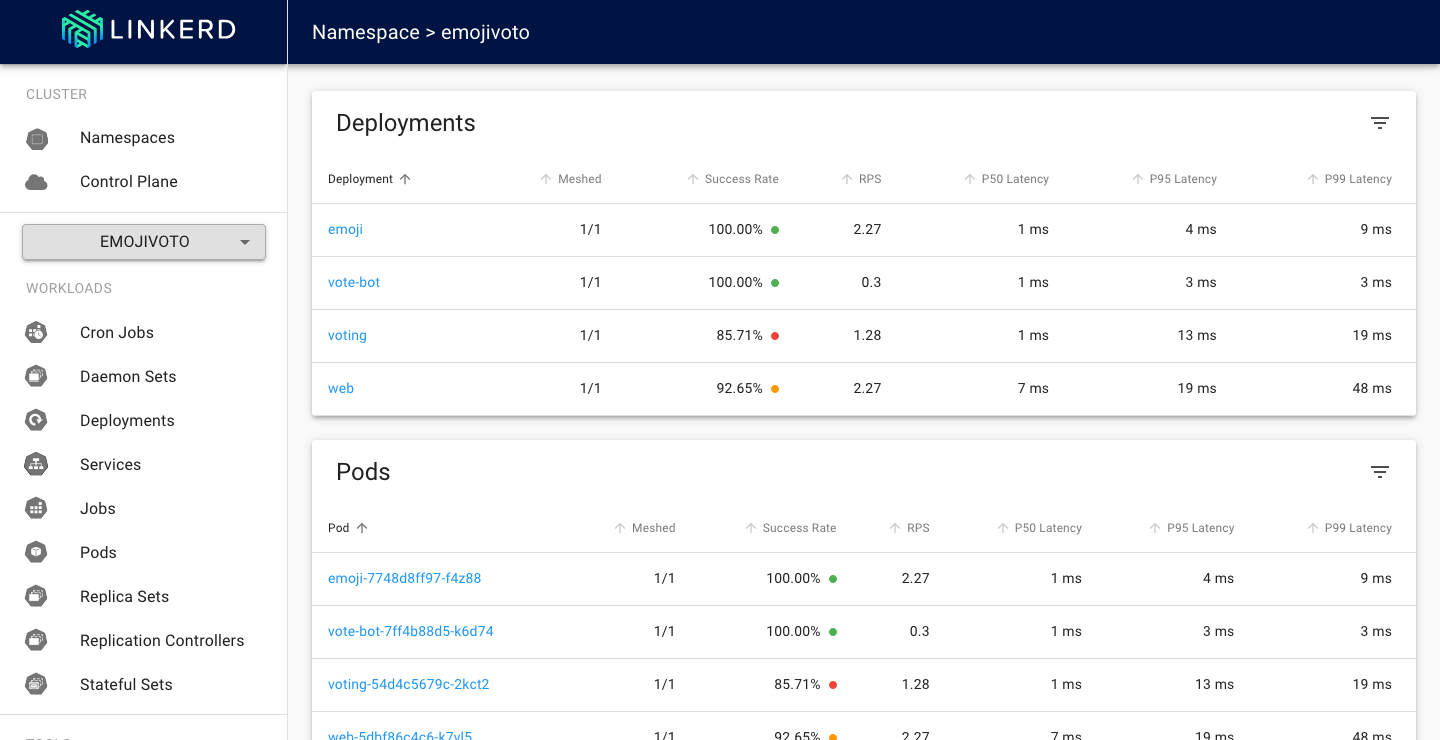
Task: Select the Stateful Sets icon
Action: coord(36,684)
